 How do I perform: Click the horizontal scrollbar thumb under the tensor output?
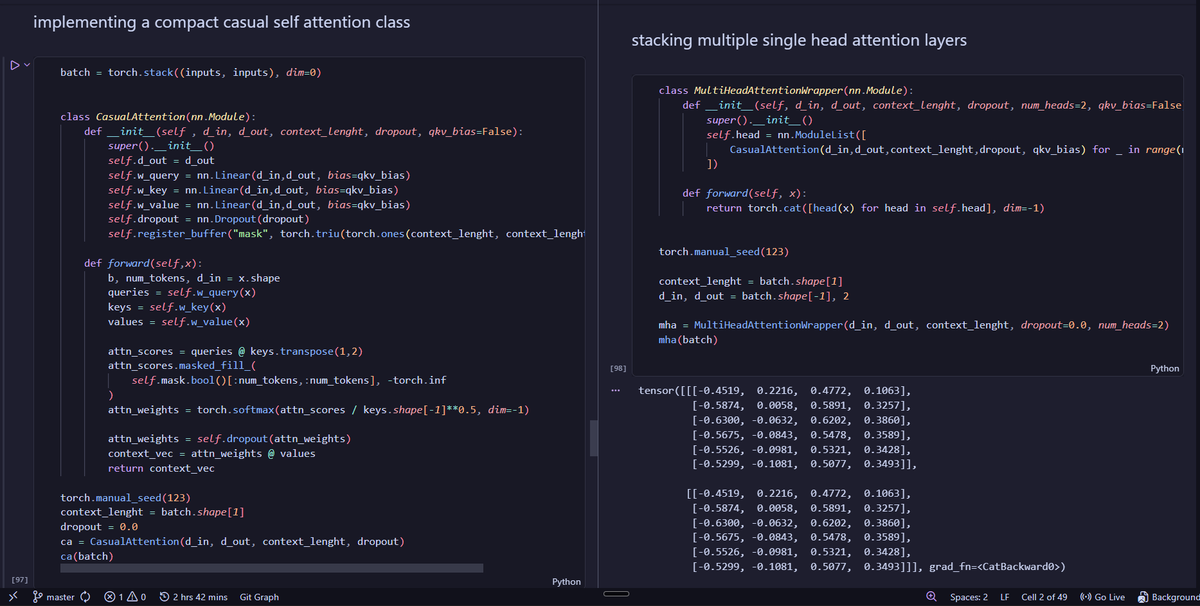pos(617,593)
